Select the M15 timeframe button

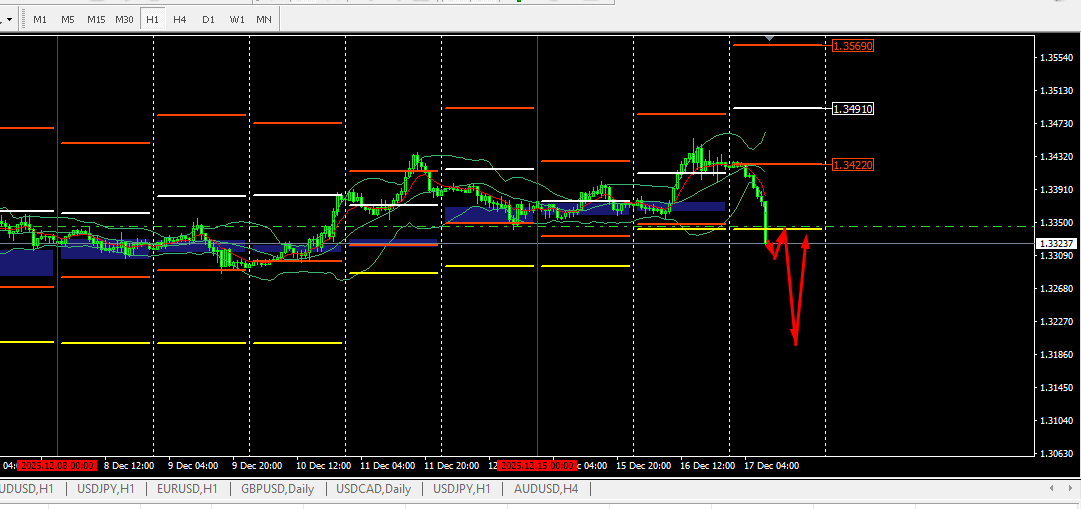tap(96, 19)
